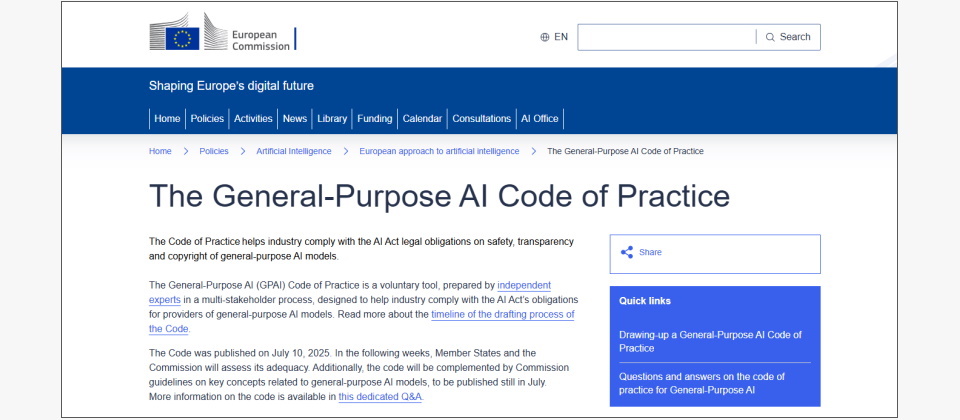The height and width of the screenshot is (420, 960).
Task: Click chevron before The General-Purpose AI Code breadcrumb
Action: pos(533,151)
